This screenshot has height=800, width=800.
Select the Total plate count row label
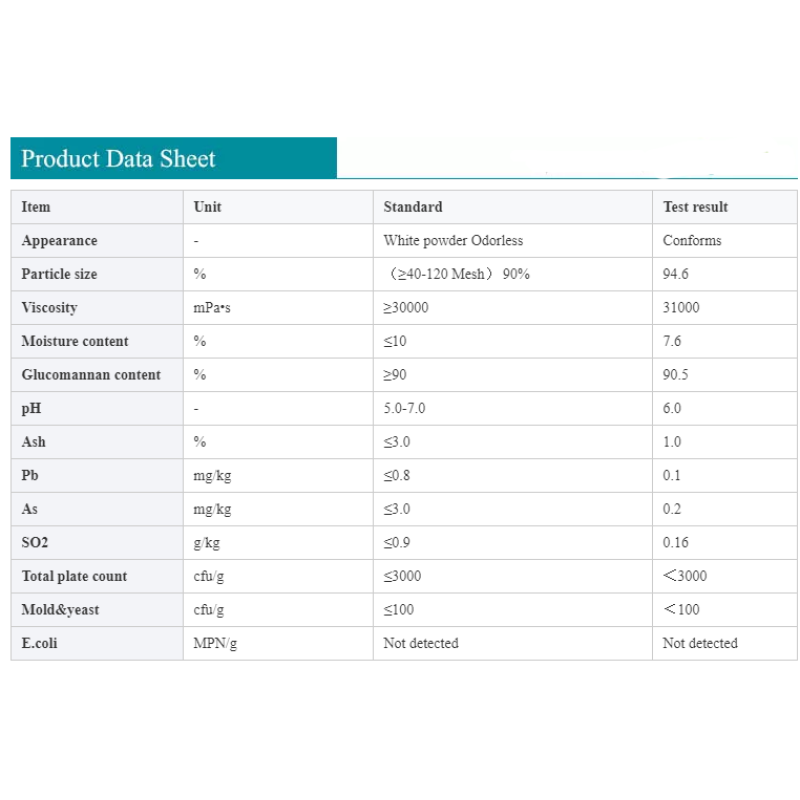coord(74,576)
